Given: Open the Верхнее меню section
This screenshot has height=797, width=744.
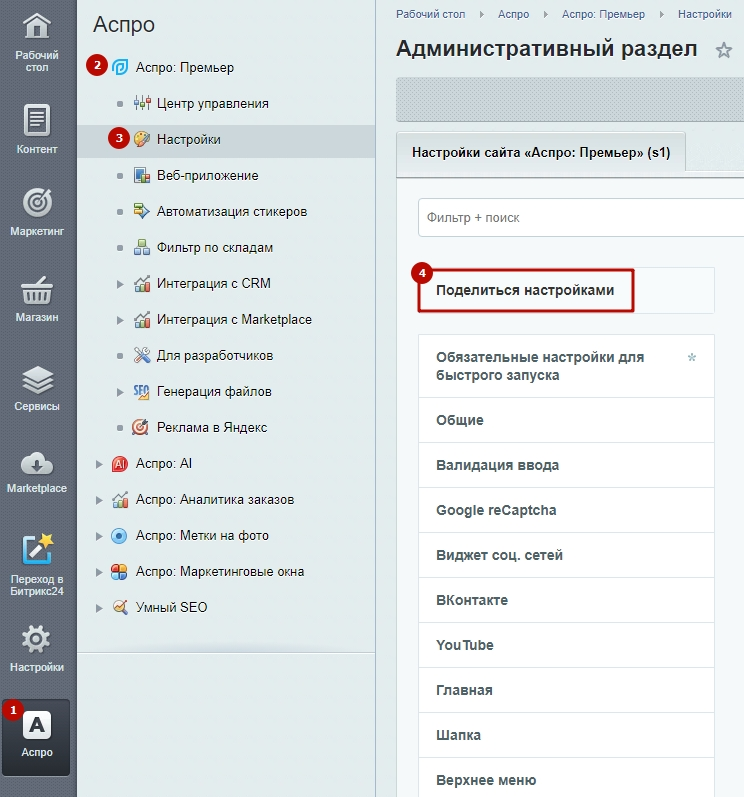Looking at the screenshot, I should click(x=566, y=779).
